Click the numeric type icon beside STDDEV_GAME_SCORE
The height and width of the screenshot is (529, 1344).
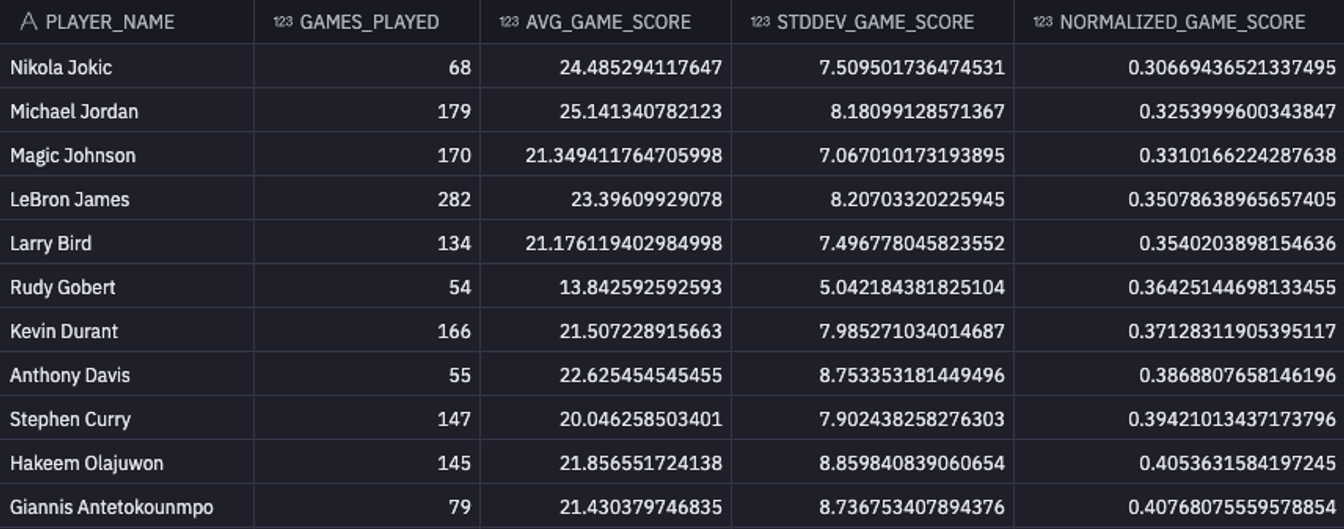760,22
